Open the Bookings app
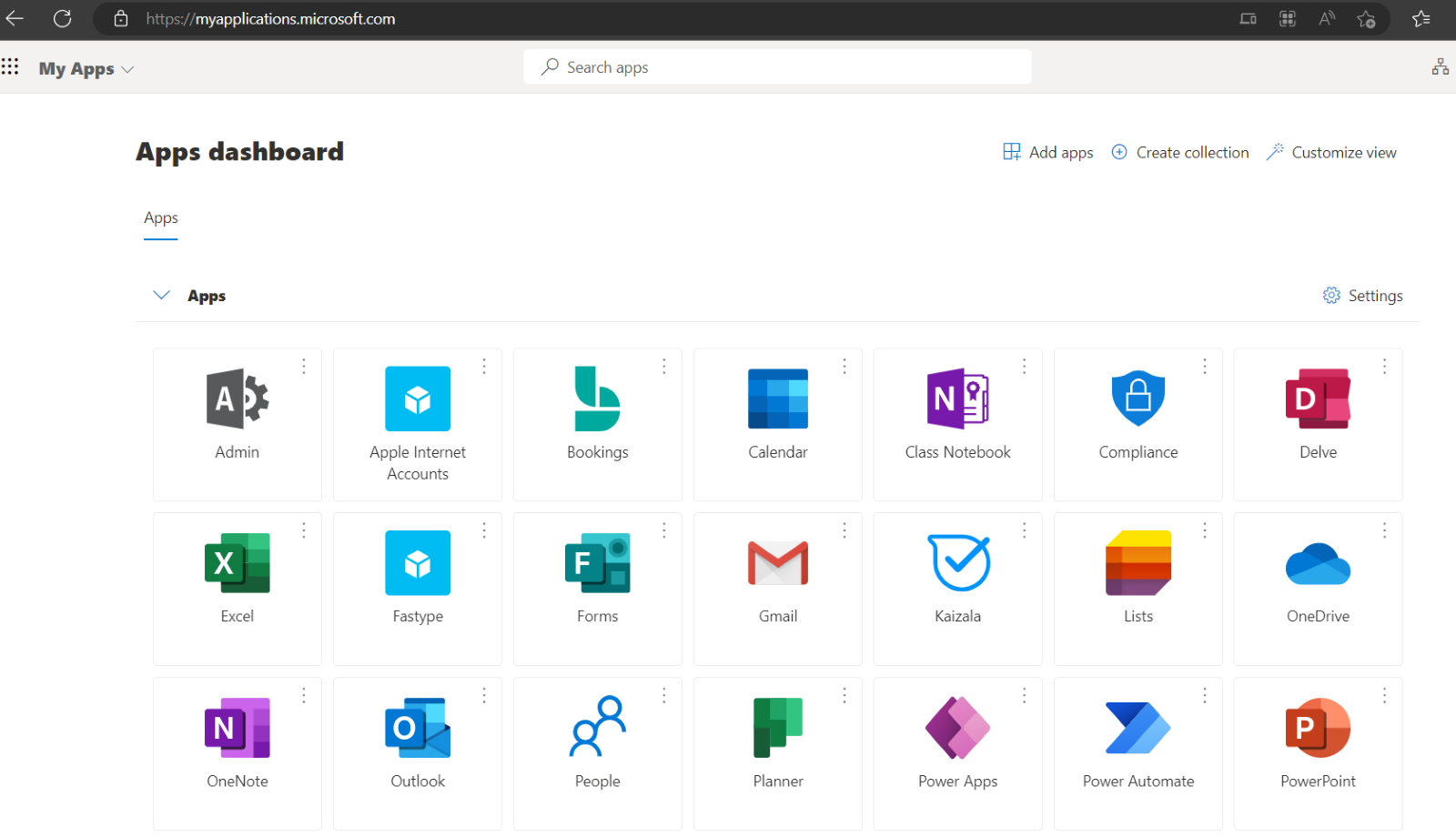 [598, 398]
